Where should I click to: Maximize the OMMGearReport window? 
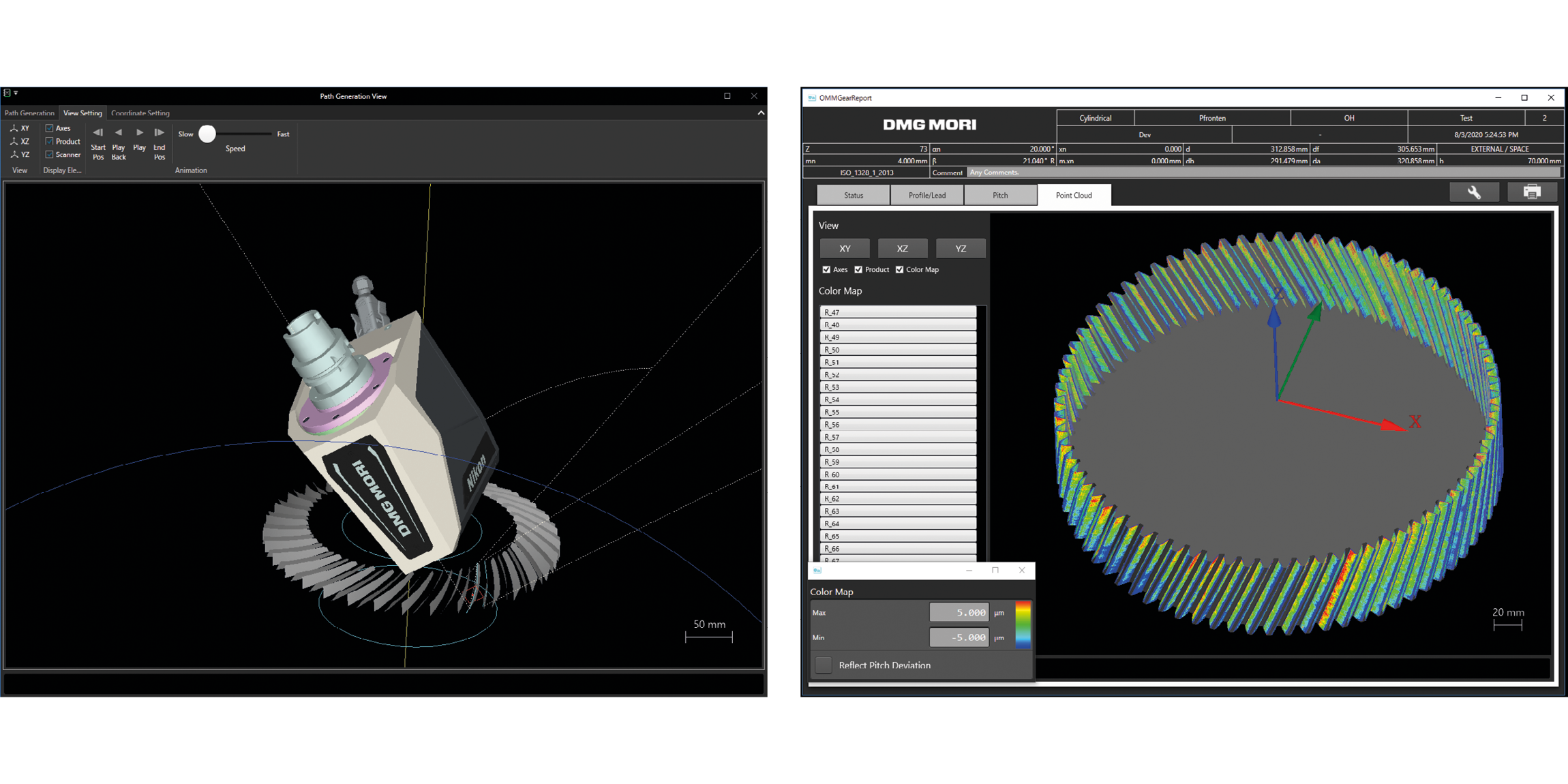[x=1524, y=98]
